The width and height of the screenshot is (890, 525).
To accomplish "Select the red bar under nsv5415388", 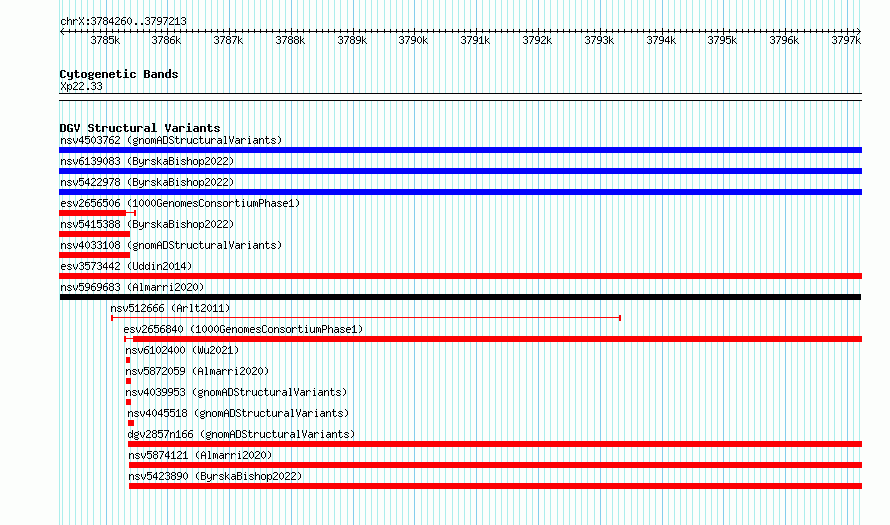I will pos(94,234).
